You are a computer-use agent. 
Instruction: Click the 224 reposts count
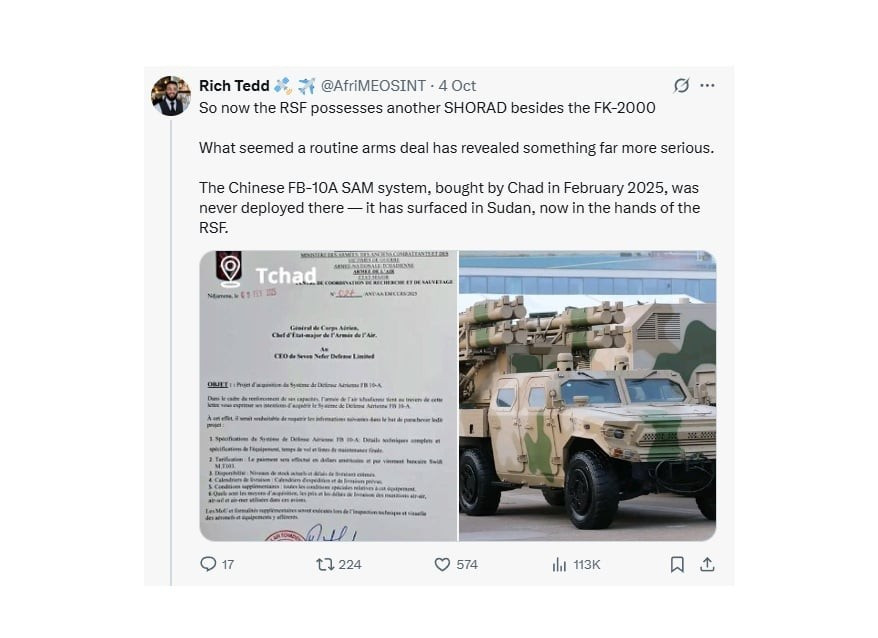[x=350, y=564]
